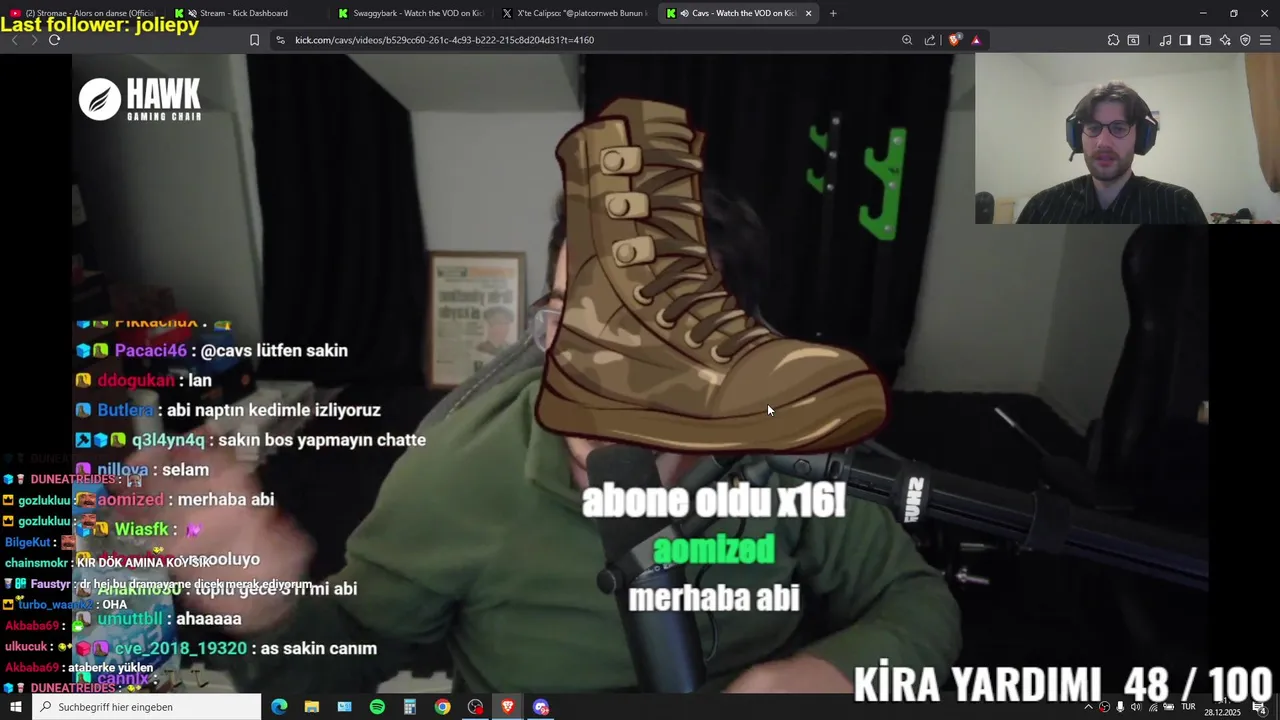The width and height of the screenshot is (1280, 720).
Task: Click the HAWK Gaming Chair logo
Action: [140, 100]
